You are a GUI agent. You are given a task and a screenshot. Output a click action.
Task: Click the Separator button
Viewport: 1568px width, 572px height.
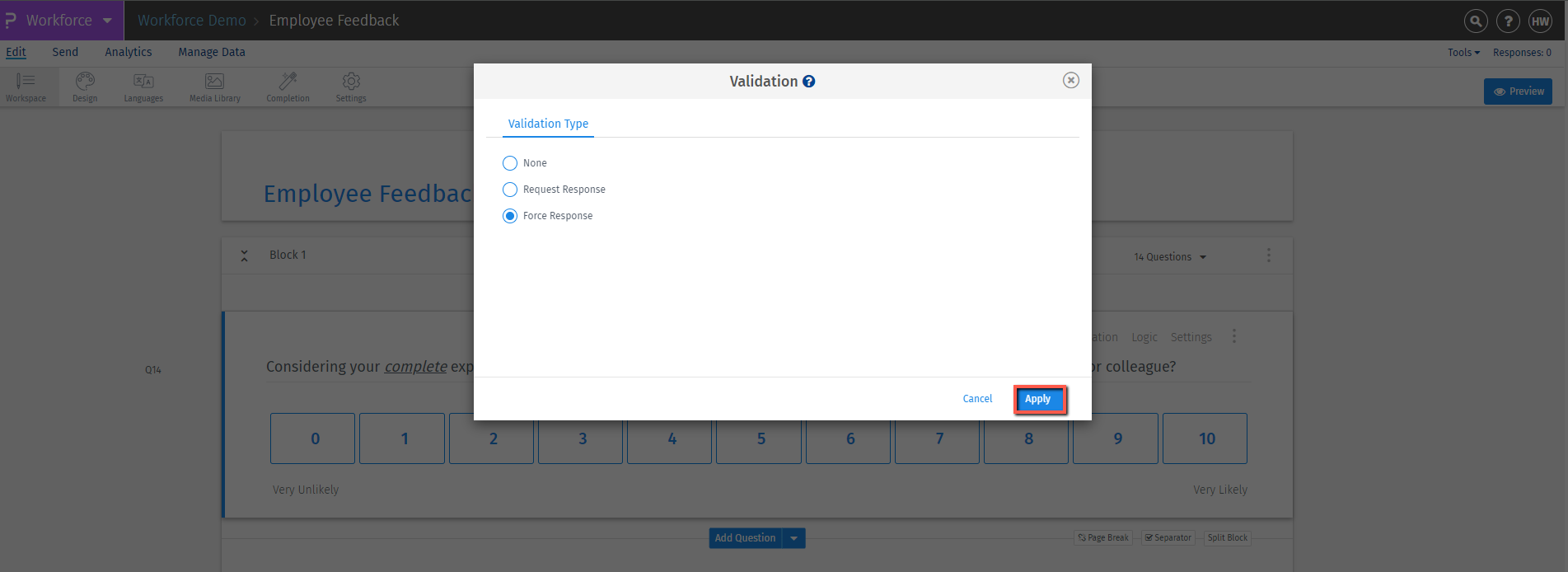1168,537
